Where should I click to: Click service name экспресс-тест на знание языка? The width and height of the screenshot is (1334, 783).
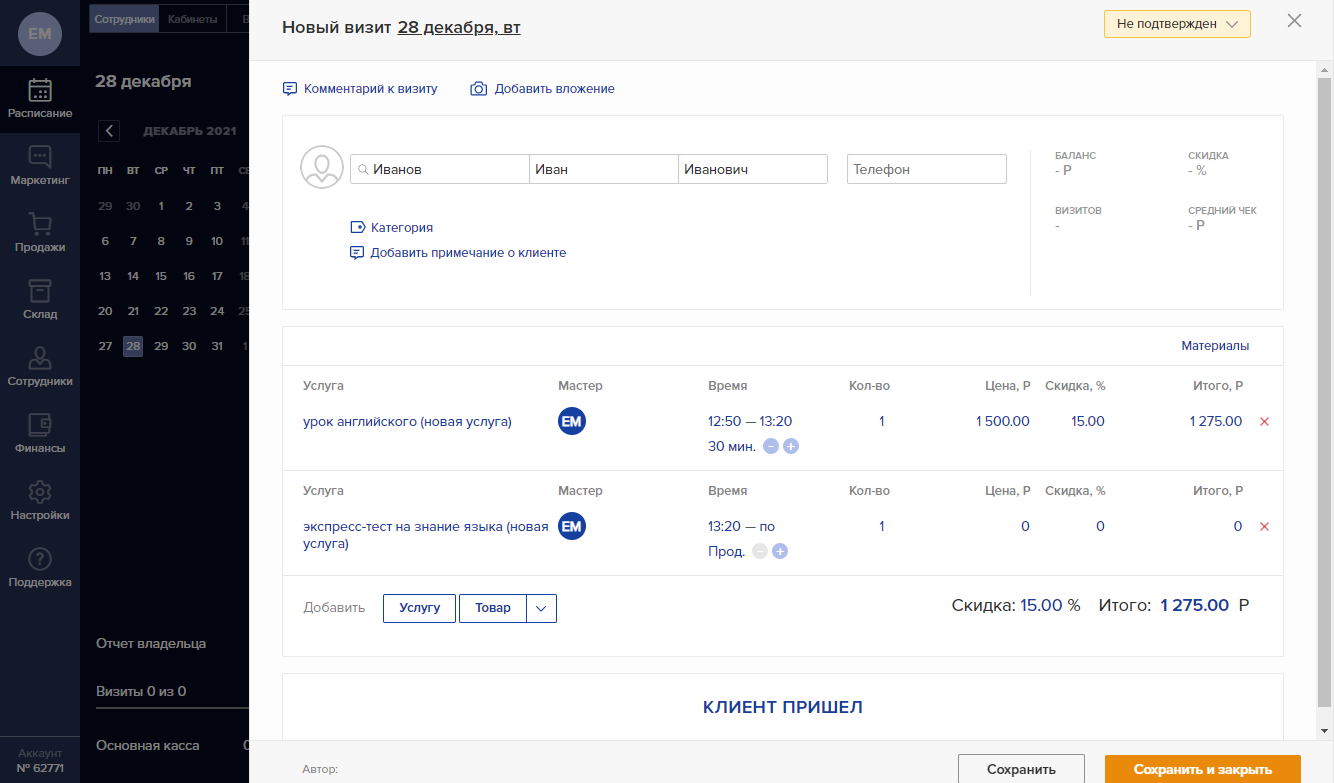pyautogui.click(x=426, y=535)
